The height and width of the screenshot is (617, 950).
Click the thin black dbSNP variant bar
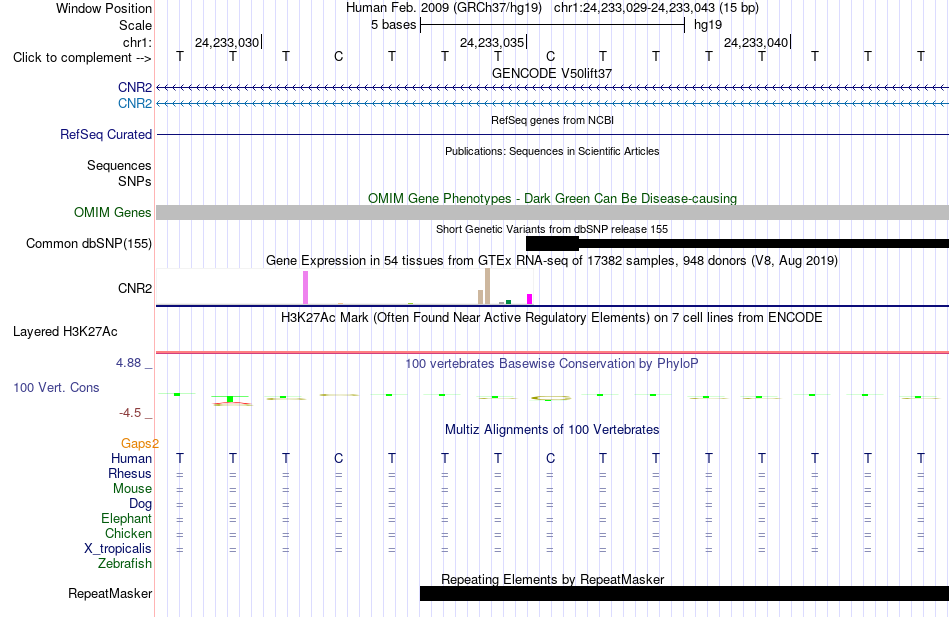763,244
